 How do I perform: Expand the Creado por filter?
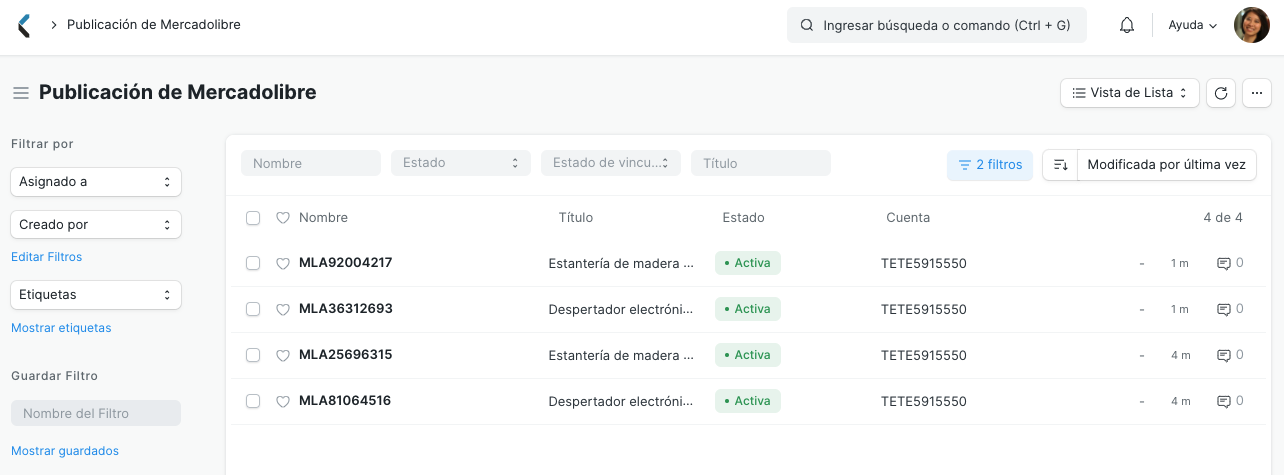96,224
